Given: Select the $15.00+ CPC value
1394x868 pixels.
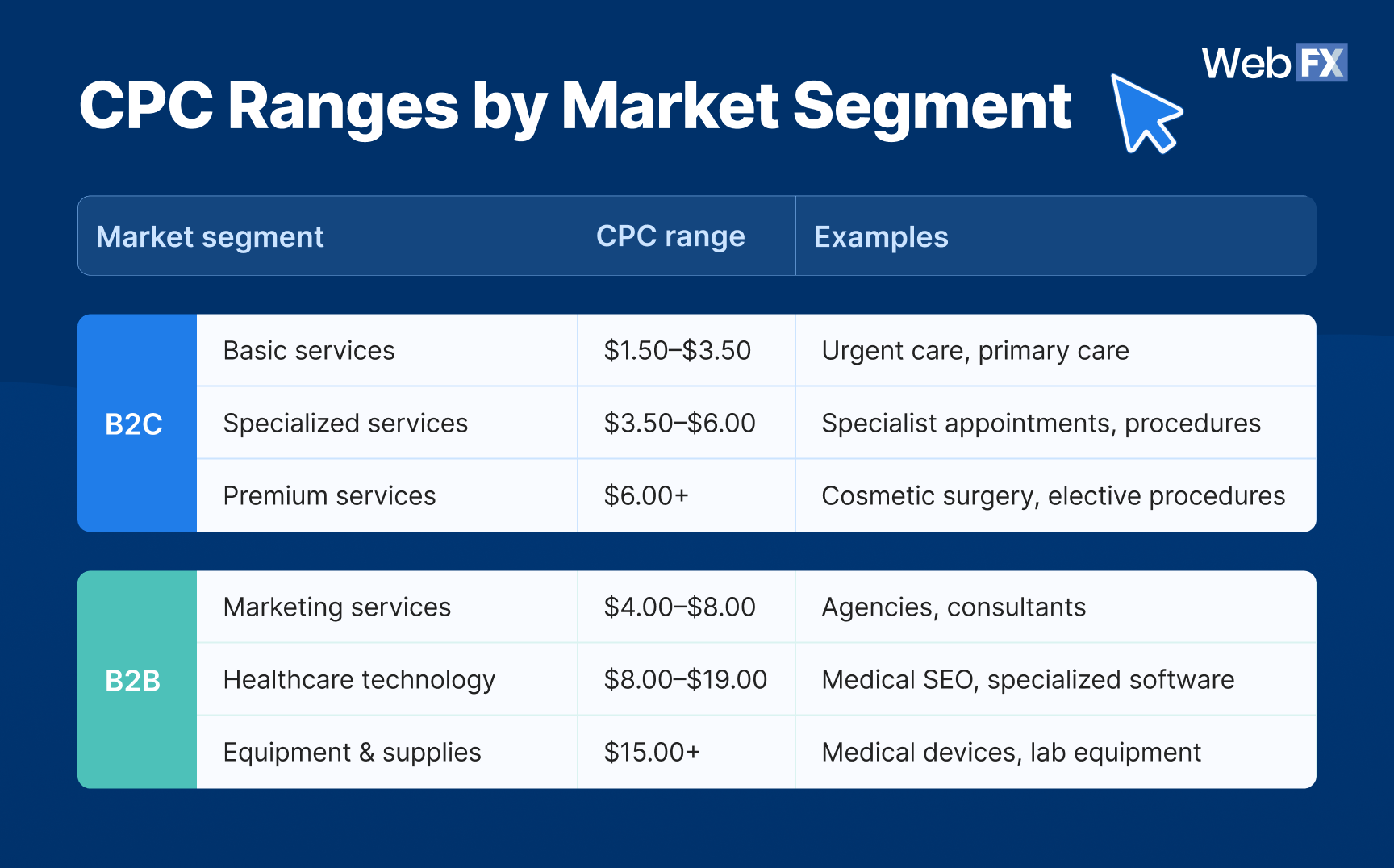Looking at the screenshot, I should tap(652, 753).
